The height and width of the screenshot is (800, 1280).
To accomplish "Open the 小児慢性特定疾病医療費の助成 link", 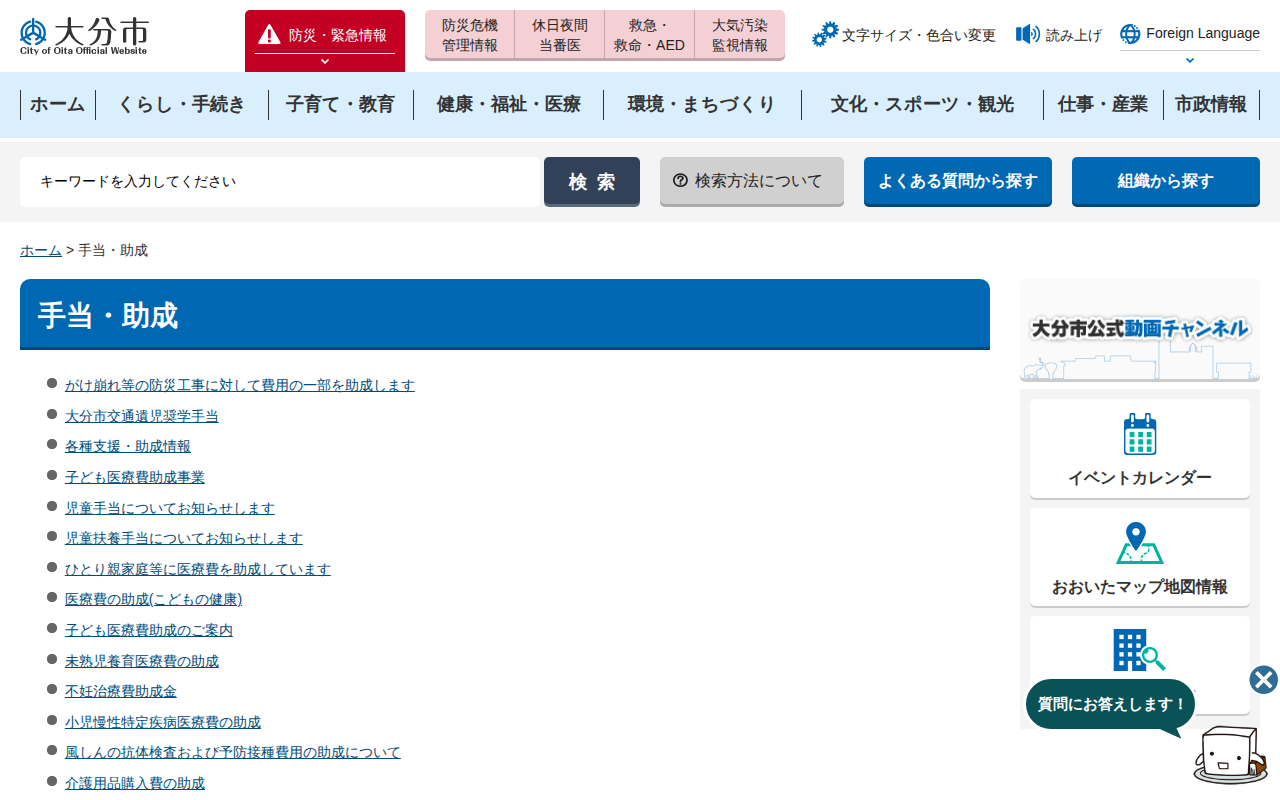I will (163, 722).
